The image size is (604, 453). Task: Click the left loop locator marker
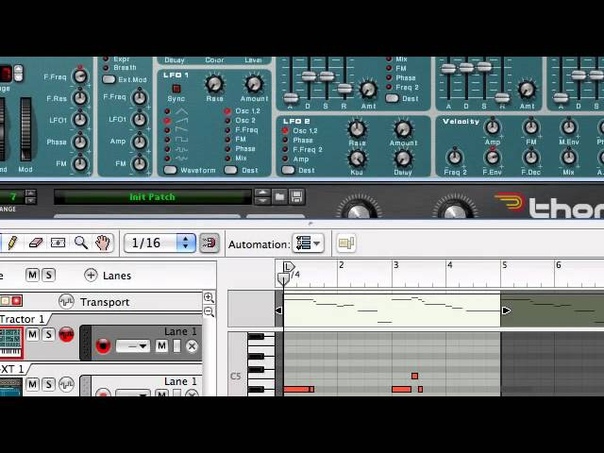[x=288, y=266]
